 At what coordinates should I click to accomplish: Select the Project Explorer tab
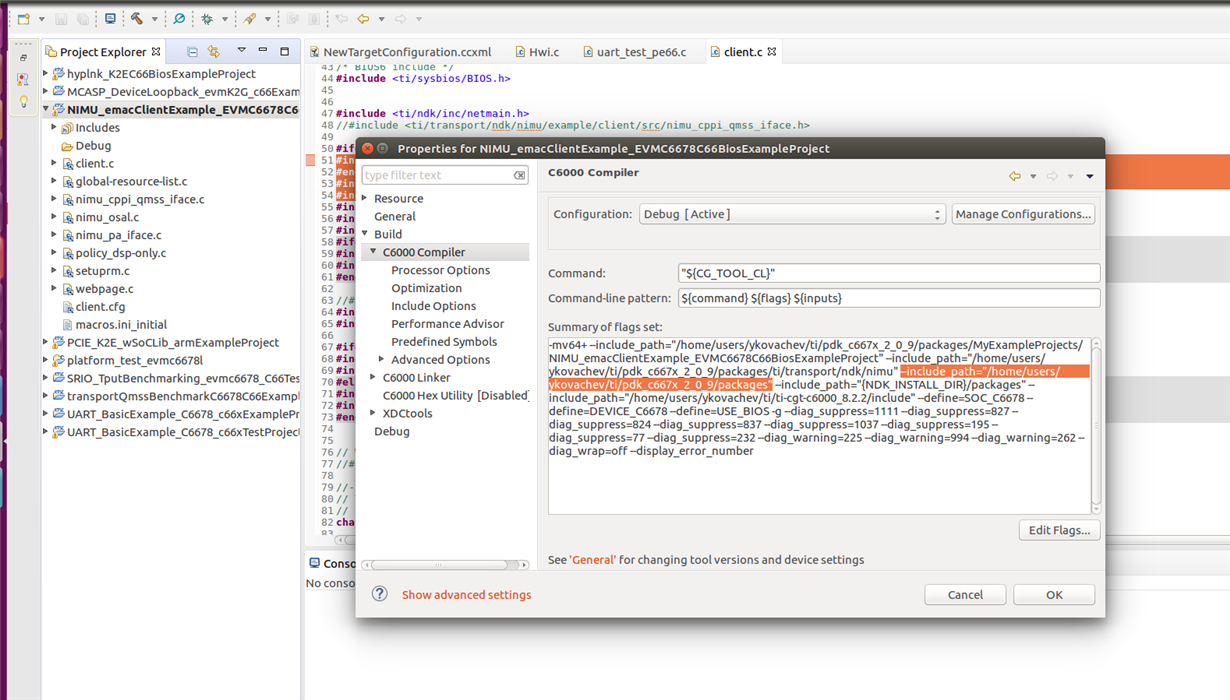point(103,52)
